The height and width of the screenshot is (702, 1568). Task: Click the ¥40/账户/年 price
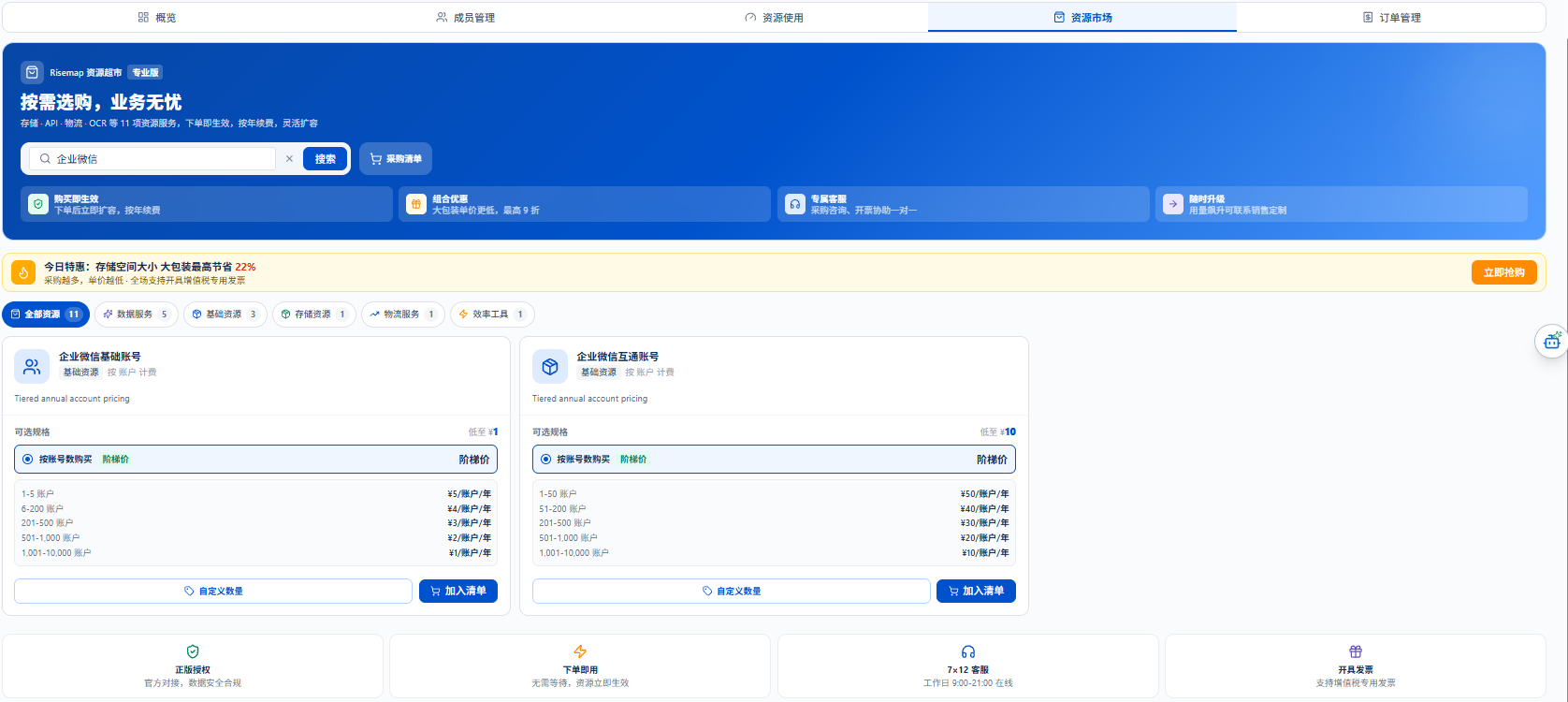click(984, 509)
